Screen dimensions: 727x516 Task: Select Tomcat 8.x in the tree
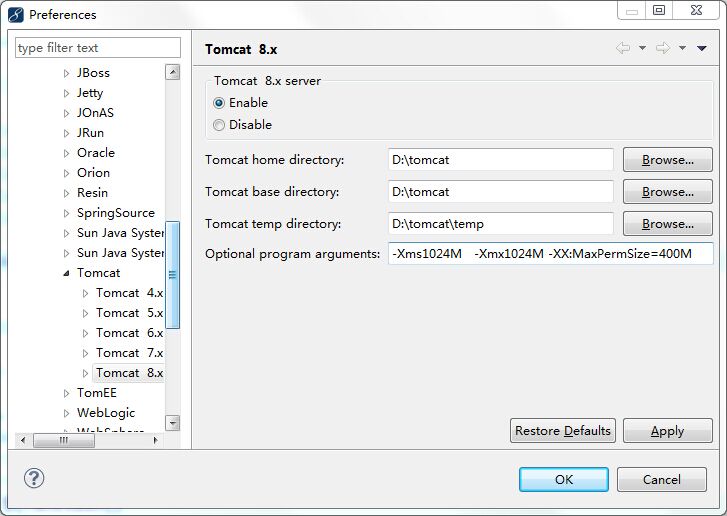[x=129, y=373]
